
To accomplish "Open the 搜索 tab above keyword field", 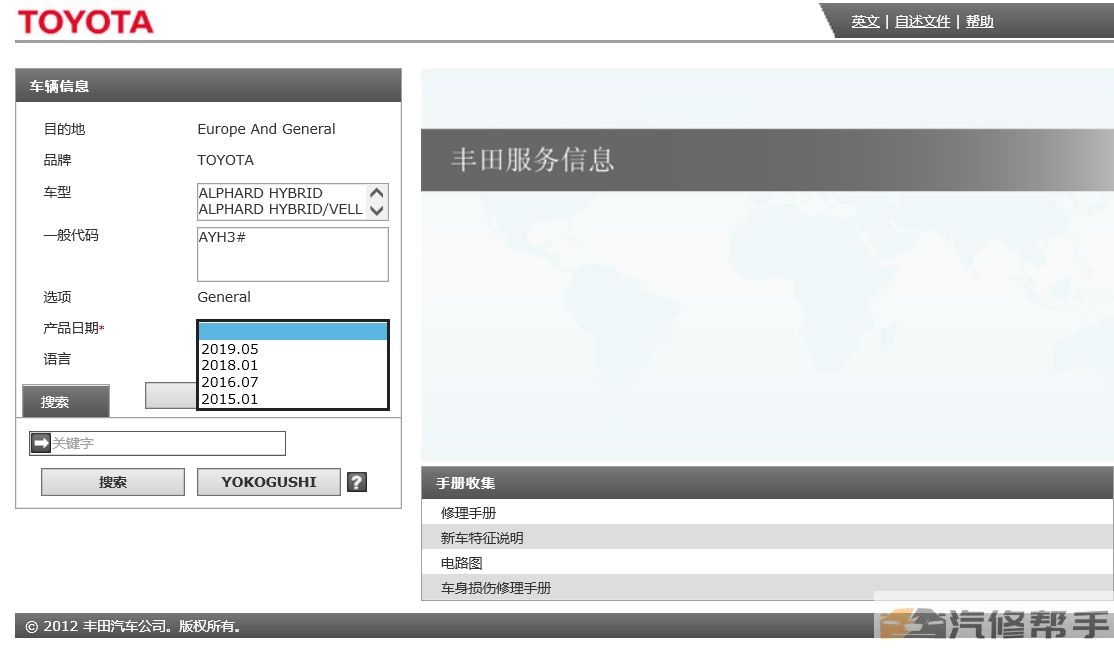I will [65, 402].
